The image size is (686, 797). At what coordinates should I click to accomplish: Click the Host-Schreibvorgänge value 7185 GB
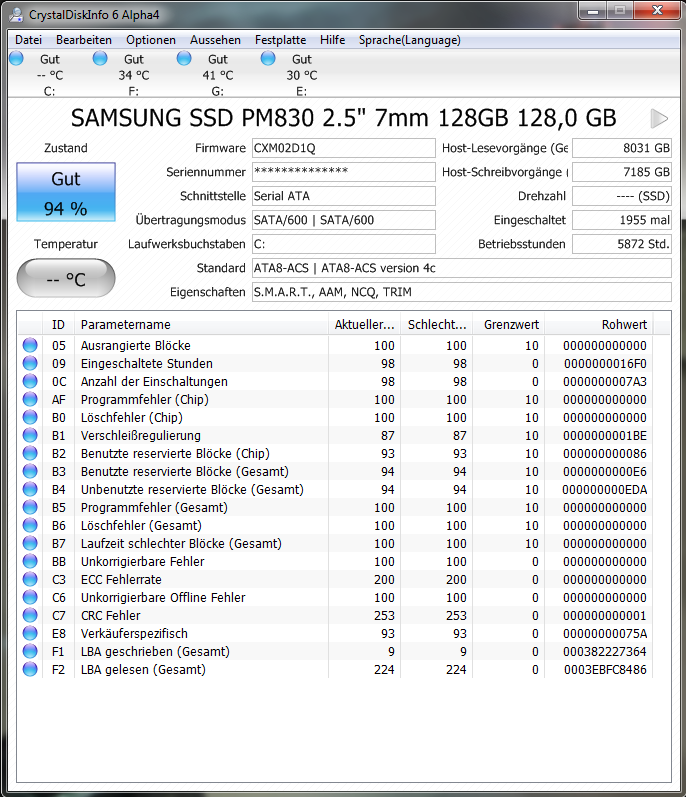(x=622, y=172)
